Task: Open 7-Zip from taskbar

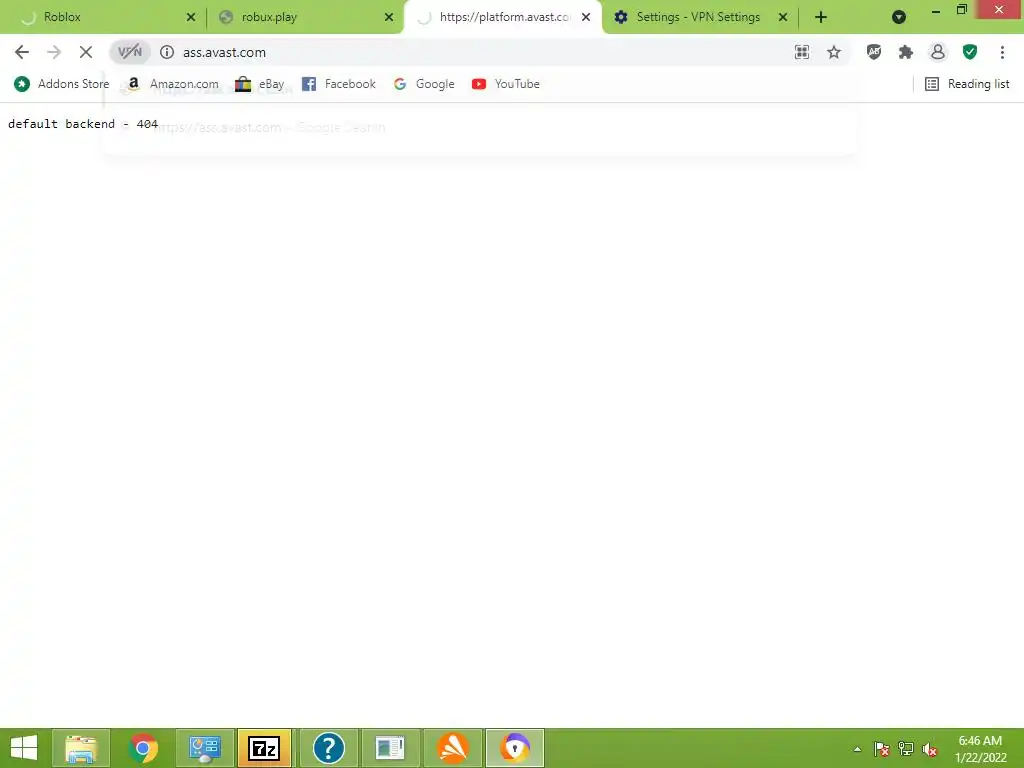Action: (x=264, y=748)
